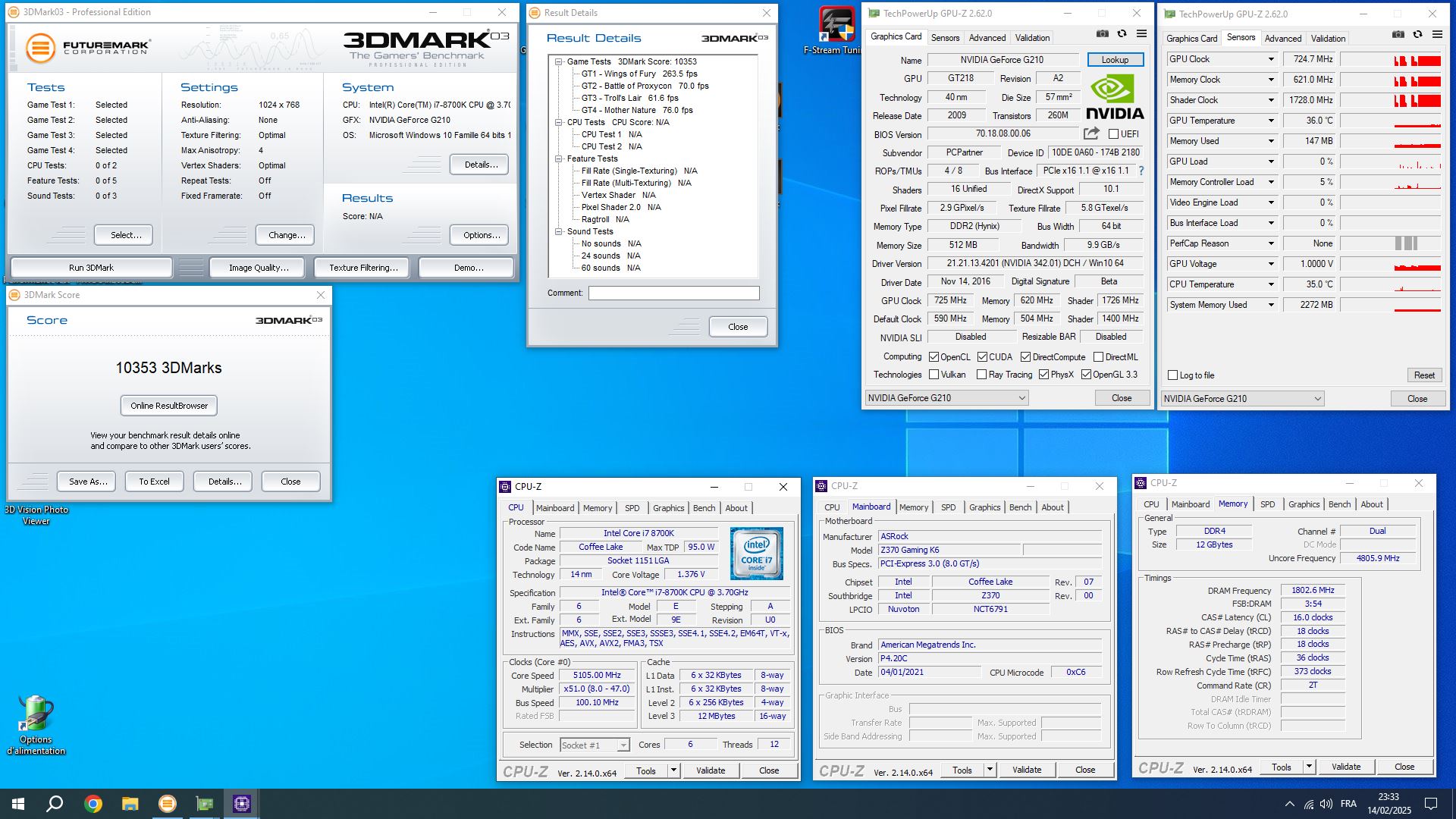The height and width of the screenshot is (819, 1456).
Task: Click Run 3DMark button
Action: coord(91,268)
